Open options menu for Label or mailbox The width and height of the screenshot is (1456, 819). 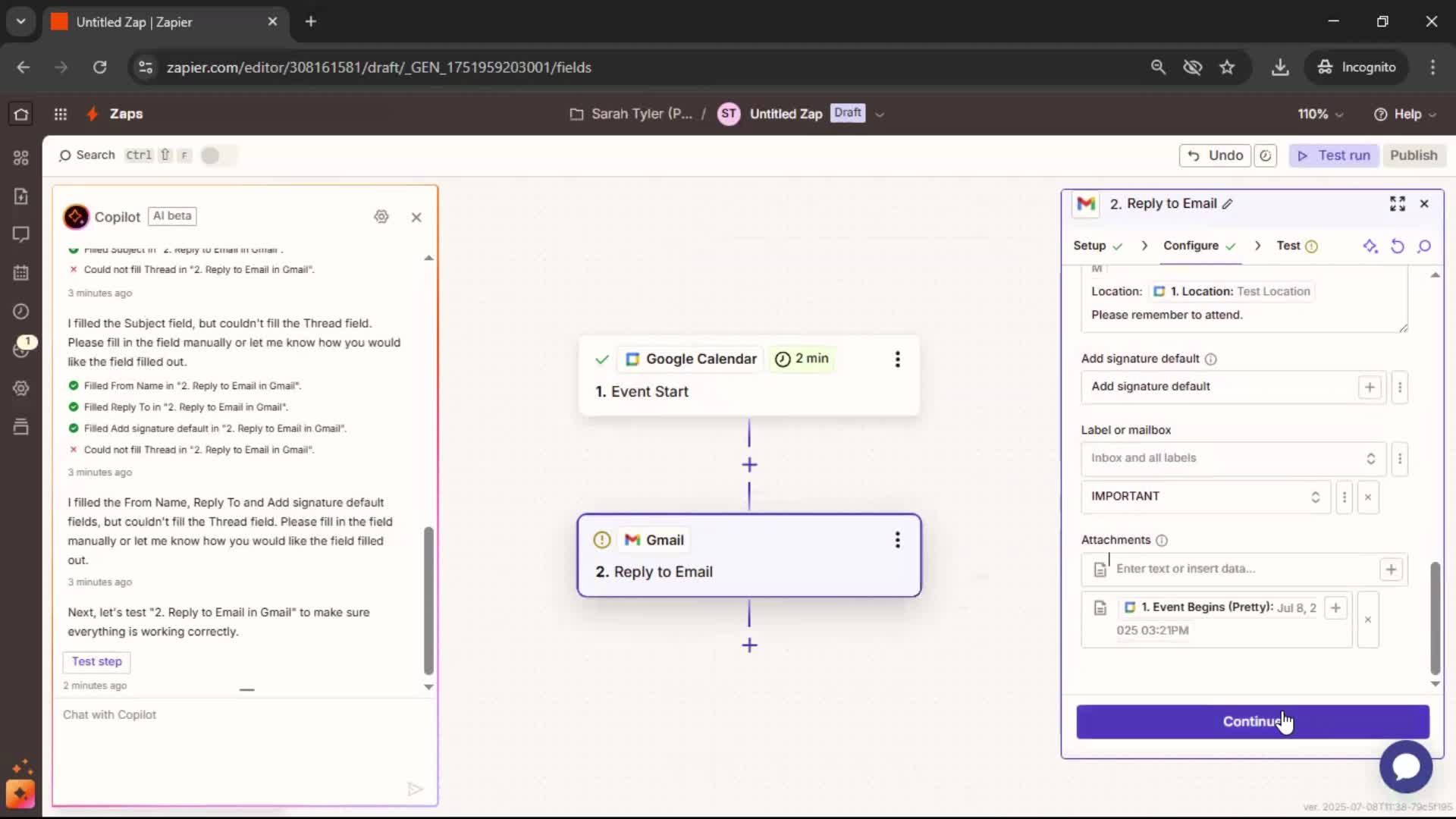tap(1400, 459)
